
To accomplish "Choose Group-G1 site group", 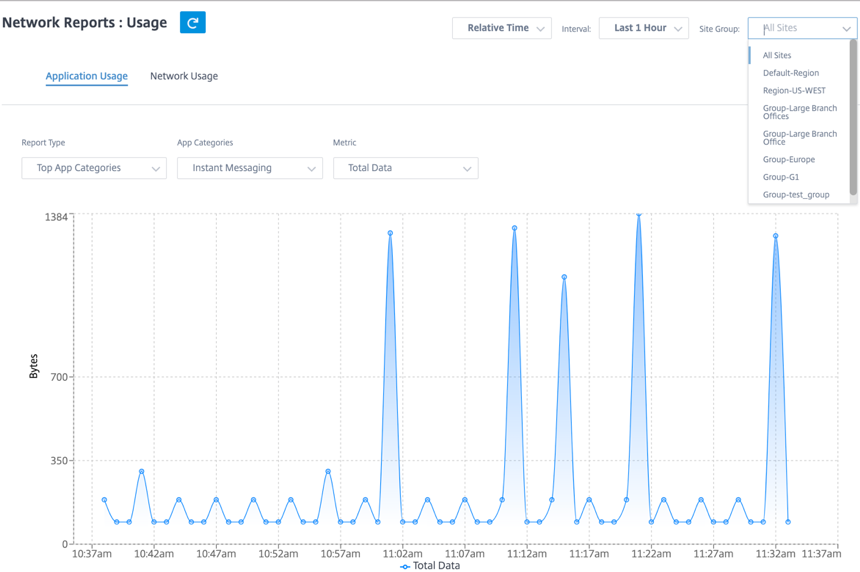I will coord(780,177).
